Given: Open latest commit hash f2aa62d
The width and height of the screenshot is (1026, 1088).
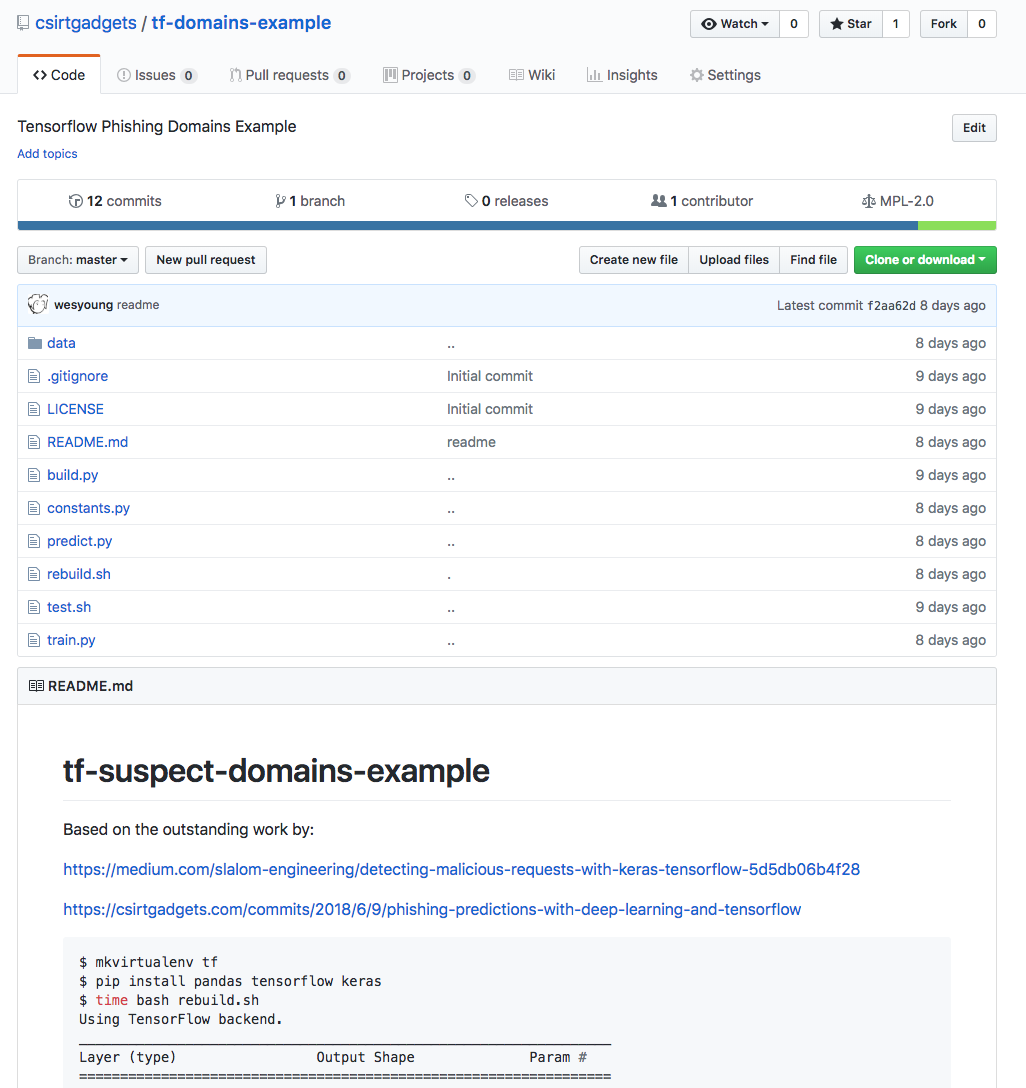Looking at the screenshot, I should (891, 305).
